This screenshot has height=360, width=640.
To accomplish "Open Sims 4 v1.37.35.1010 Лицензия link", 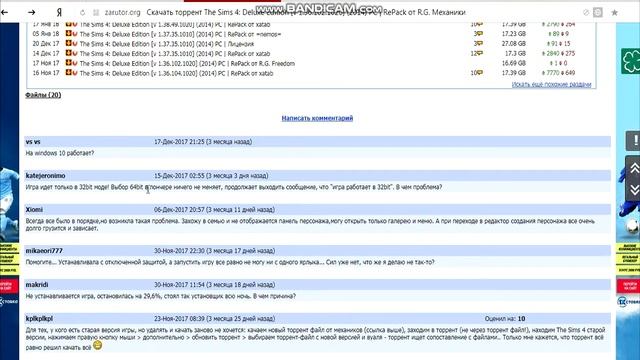I will pyautogui.click(x=167, y=44).
